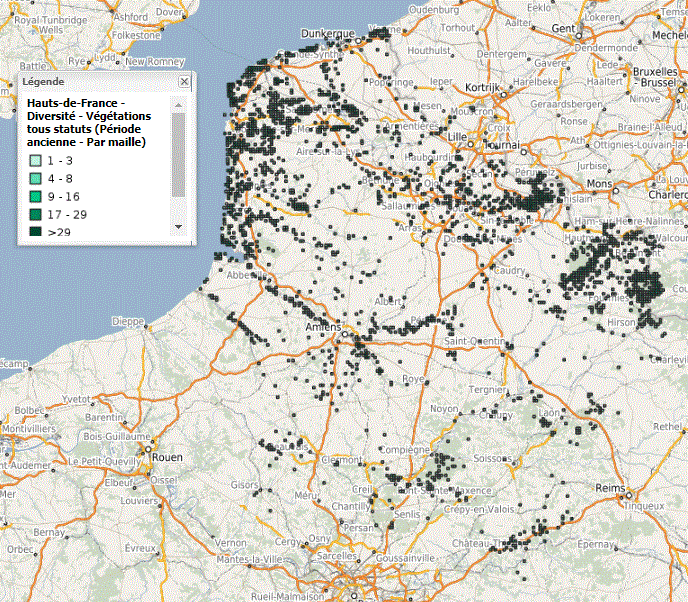Click the Saint-Quentin label on map

[470, 340]
